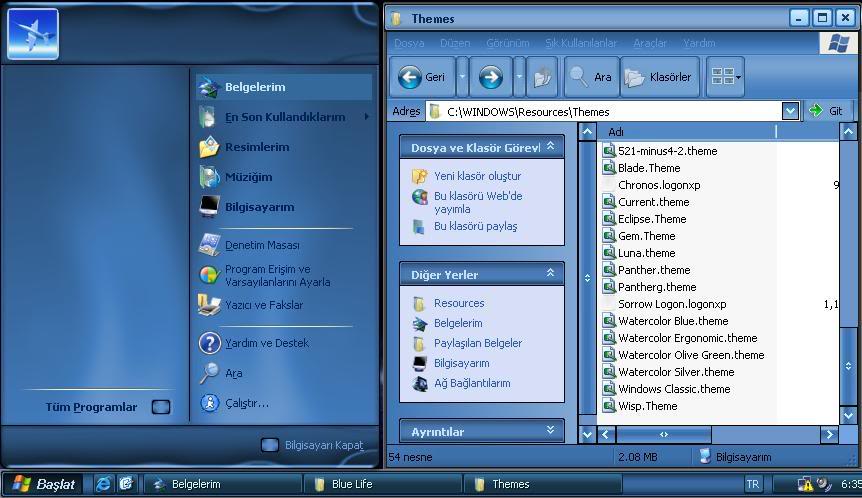Go to Paylaşılan Belgeler
The height and width of the screenshot is (498, 862).
tap(478, 343)
